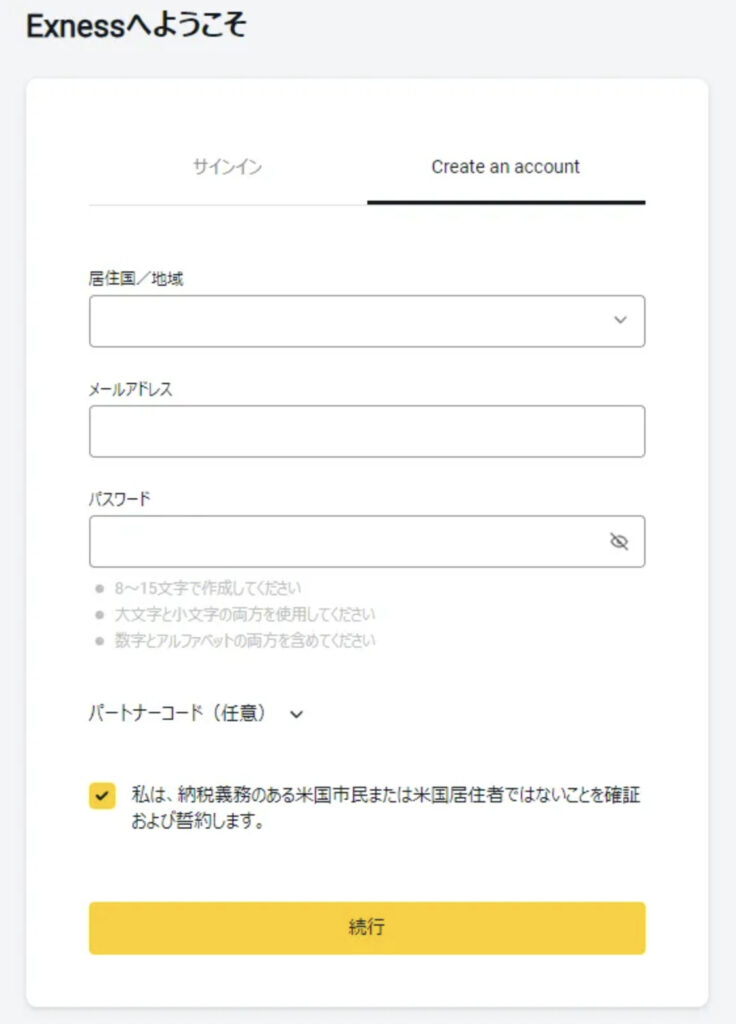Click the 大文字と小文字 password rule
Screen dimensions: 736x1024
pos(245,614)
